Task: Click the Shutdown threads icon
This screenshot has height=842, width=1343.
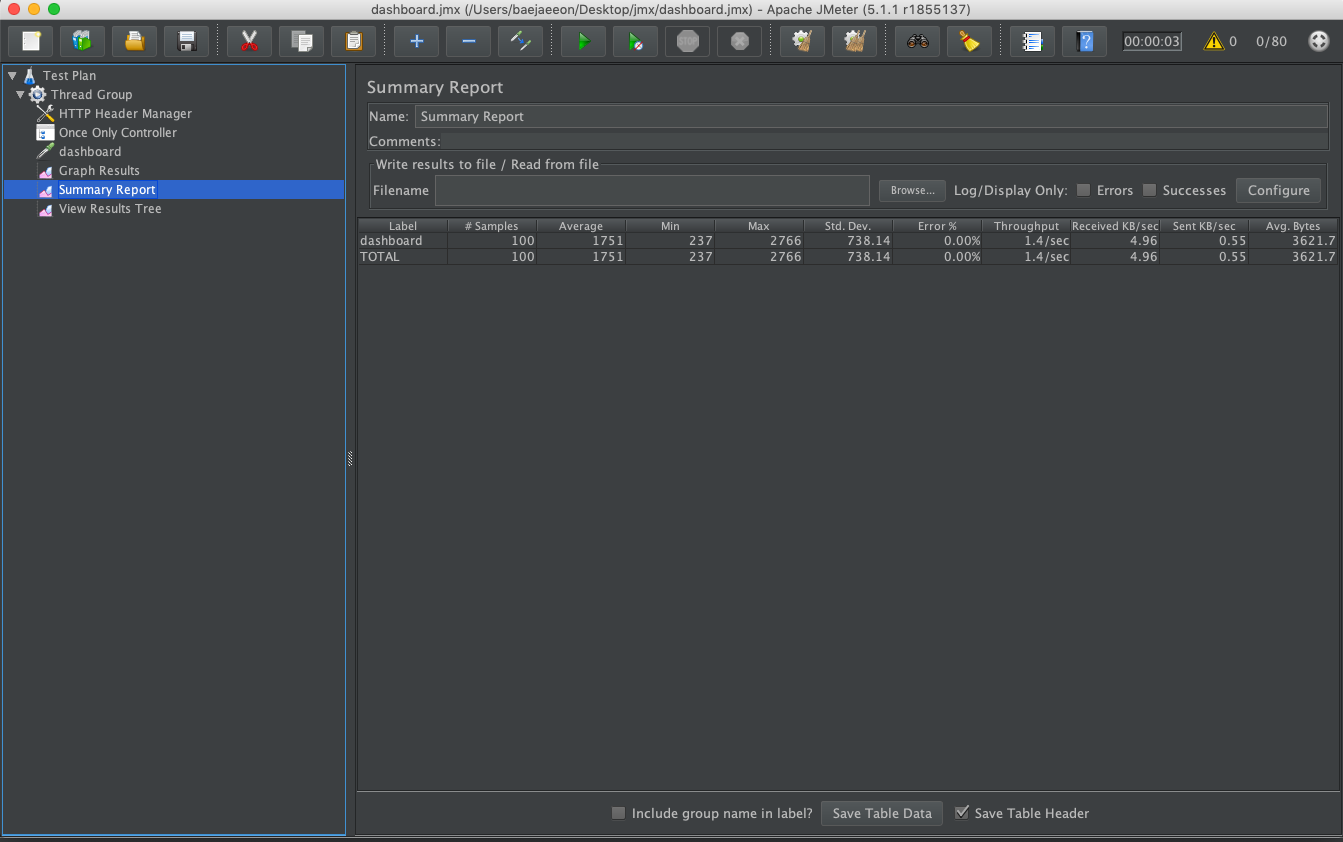Action: [739, 41]
